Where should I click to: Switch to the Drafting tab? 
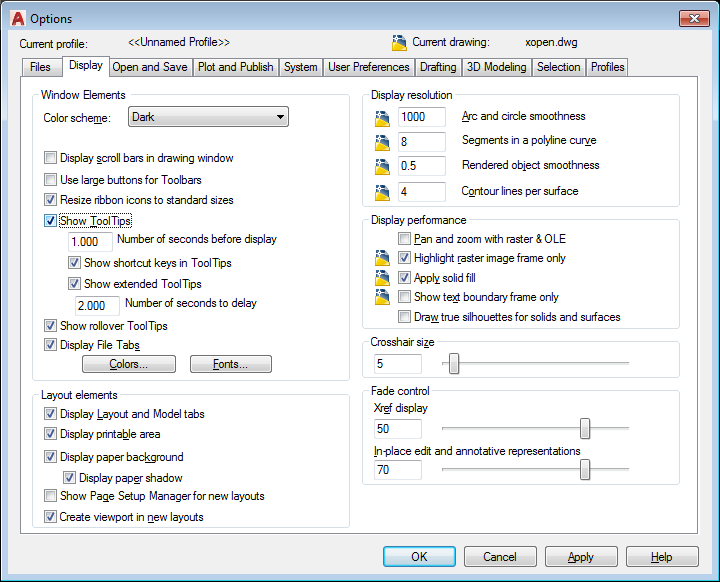click(x=438, y=67)
